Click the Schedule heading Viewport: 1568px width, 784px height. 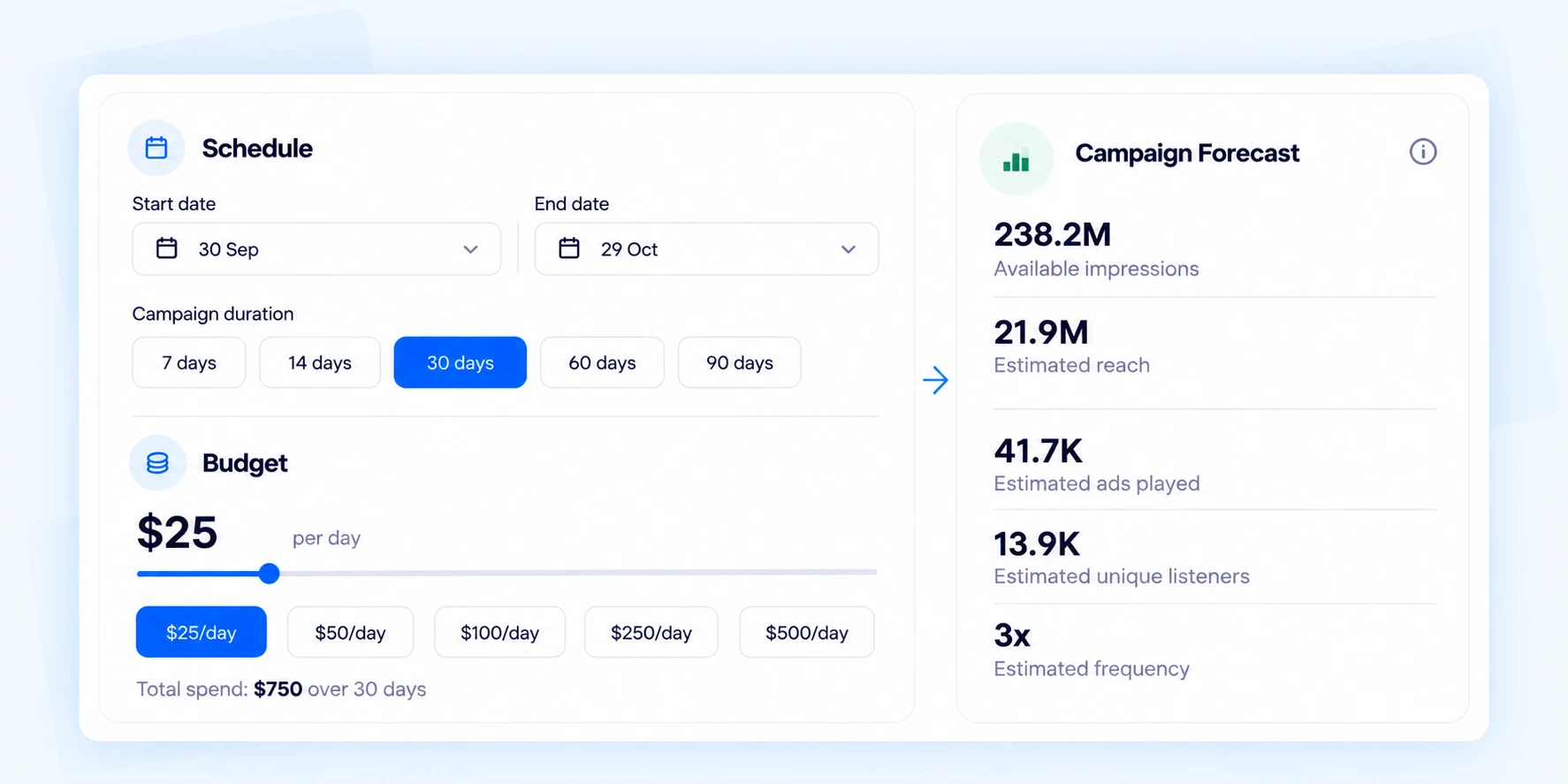(257, 148)
